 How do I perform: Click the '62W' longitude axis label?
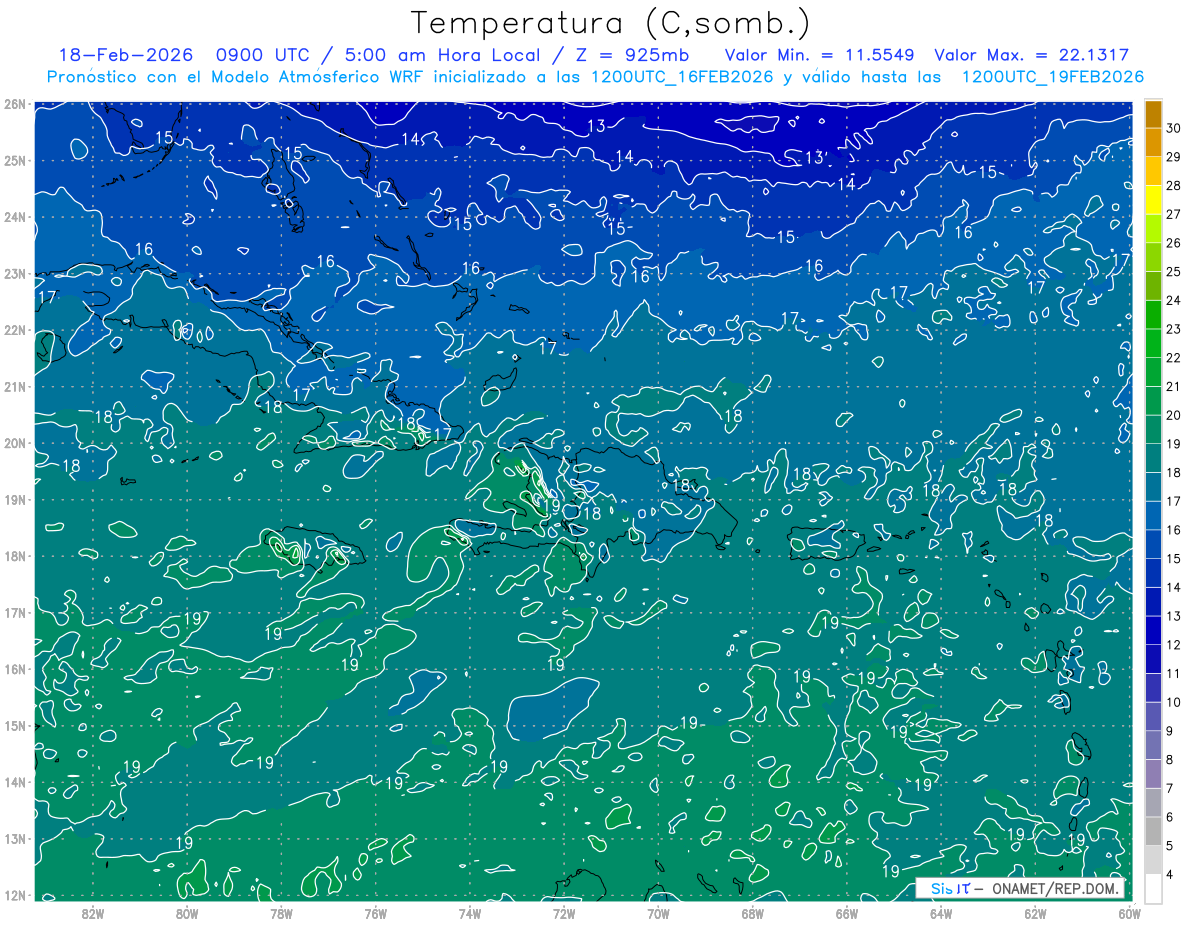coord(1035,913)
